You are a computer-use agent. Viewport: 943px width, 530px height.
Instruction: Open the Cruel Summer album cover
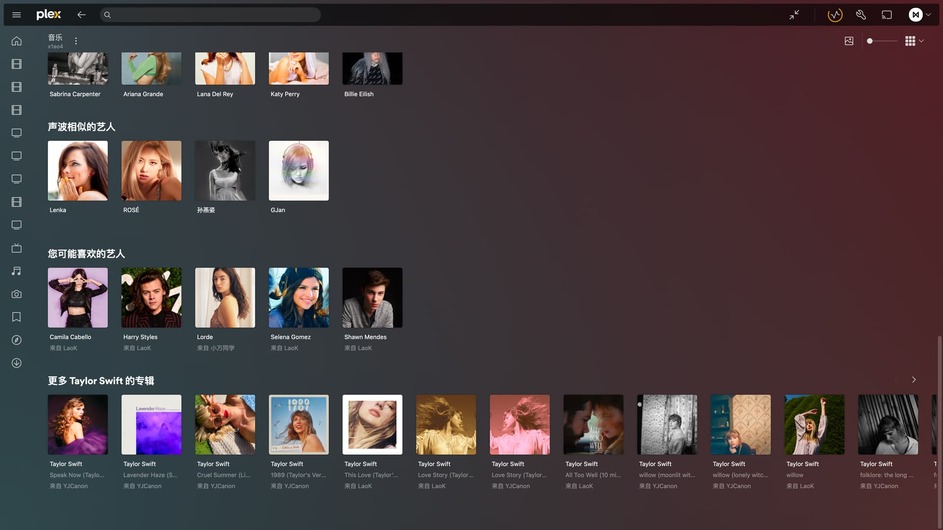pos(225,425)
